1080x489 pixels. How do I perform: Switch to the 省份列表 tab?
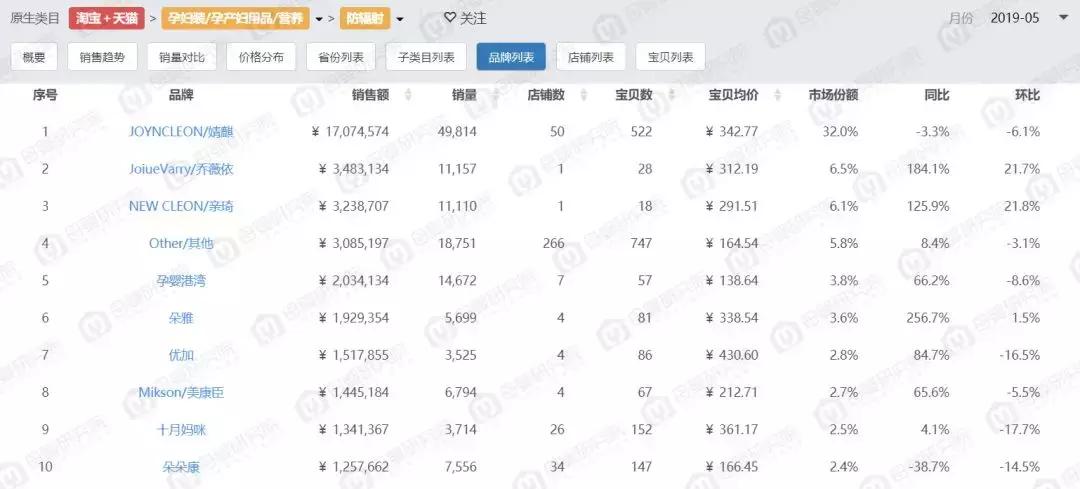coord(341,57)
